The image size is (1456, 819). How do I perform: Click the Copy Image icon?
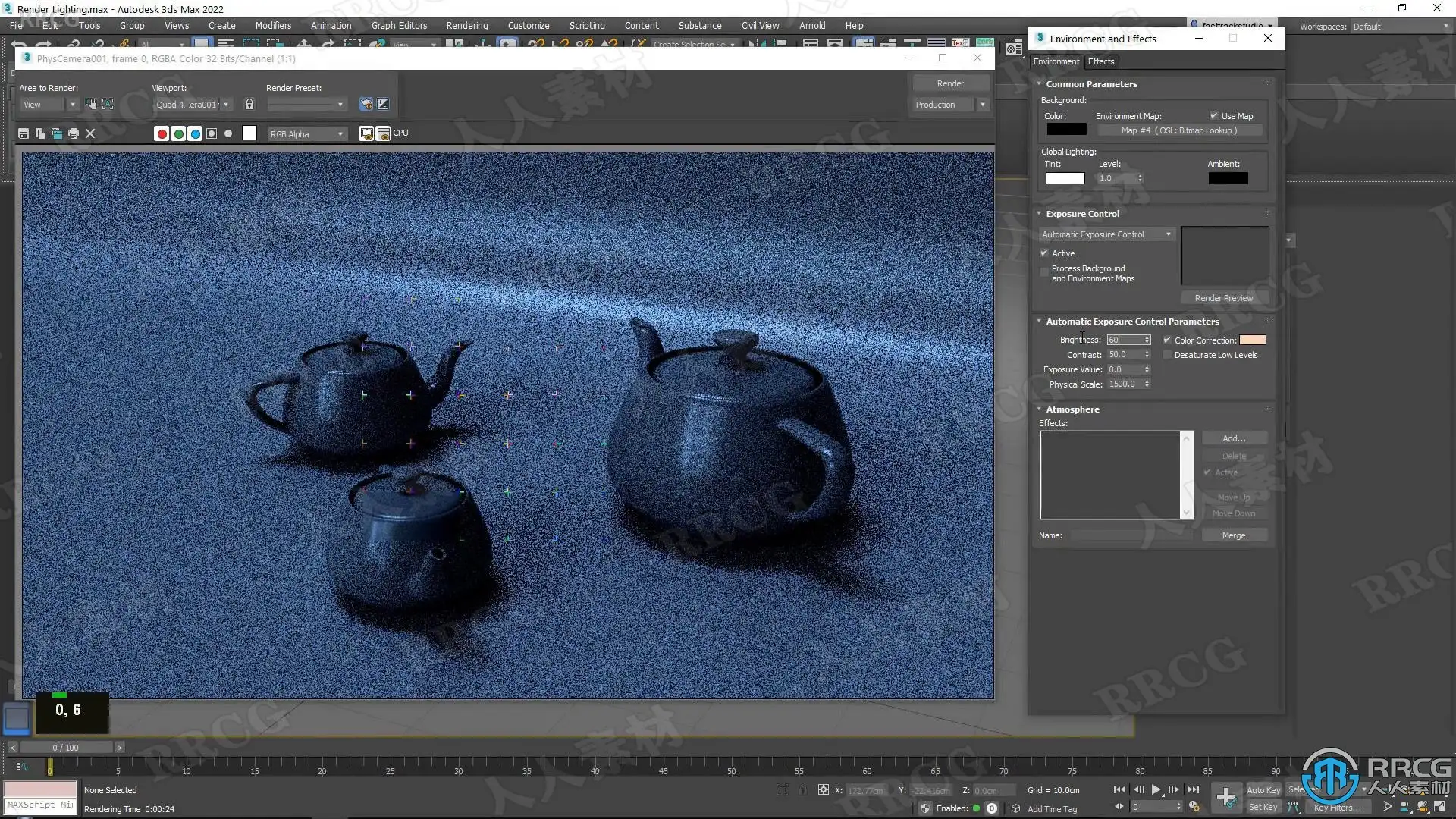40,133
